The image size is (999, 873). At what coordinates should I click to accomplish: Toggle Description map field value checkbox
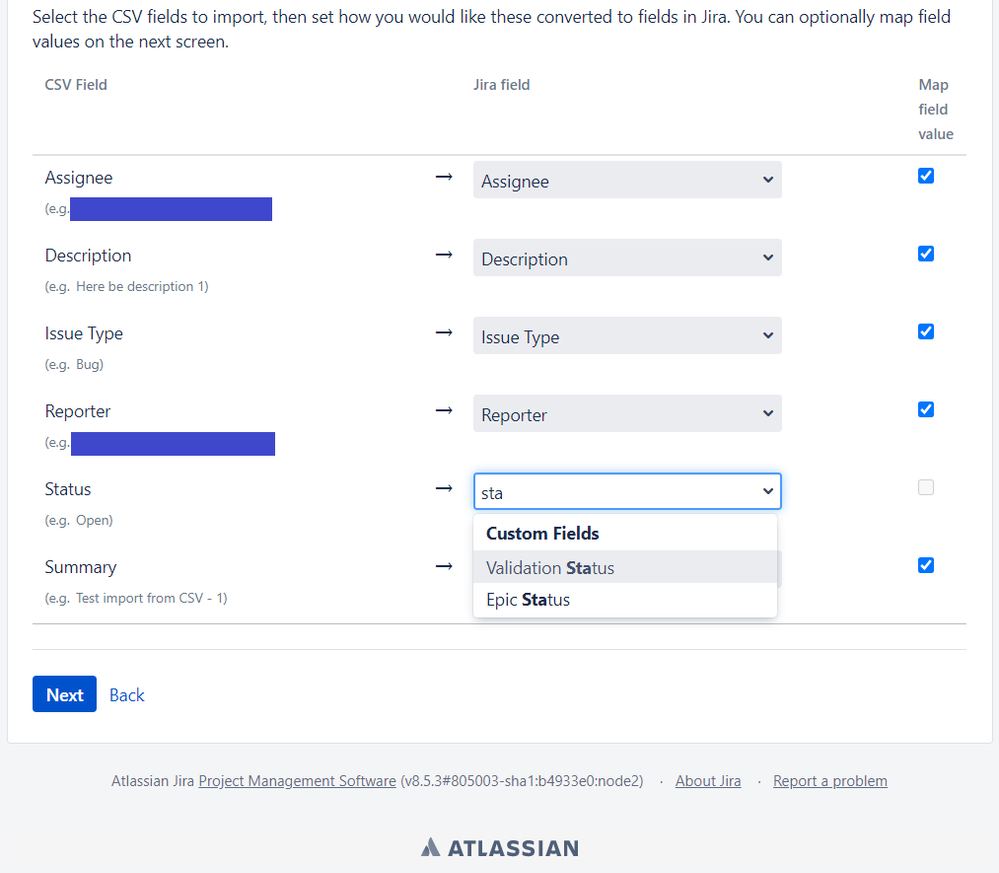point(926,254)
